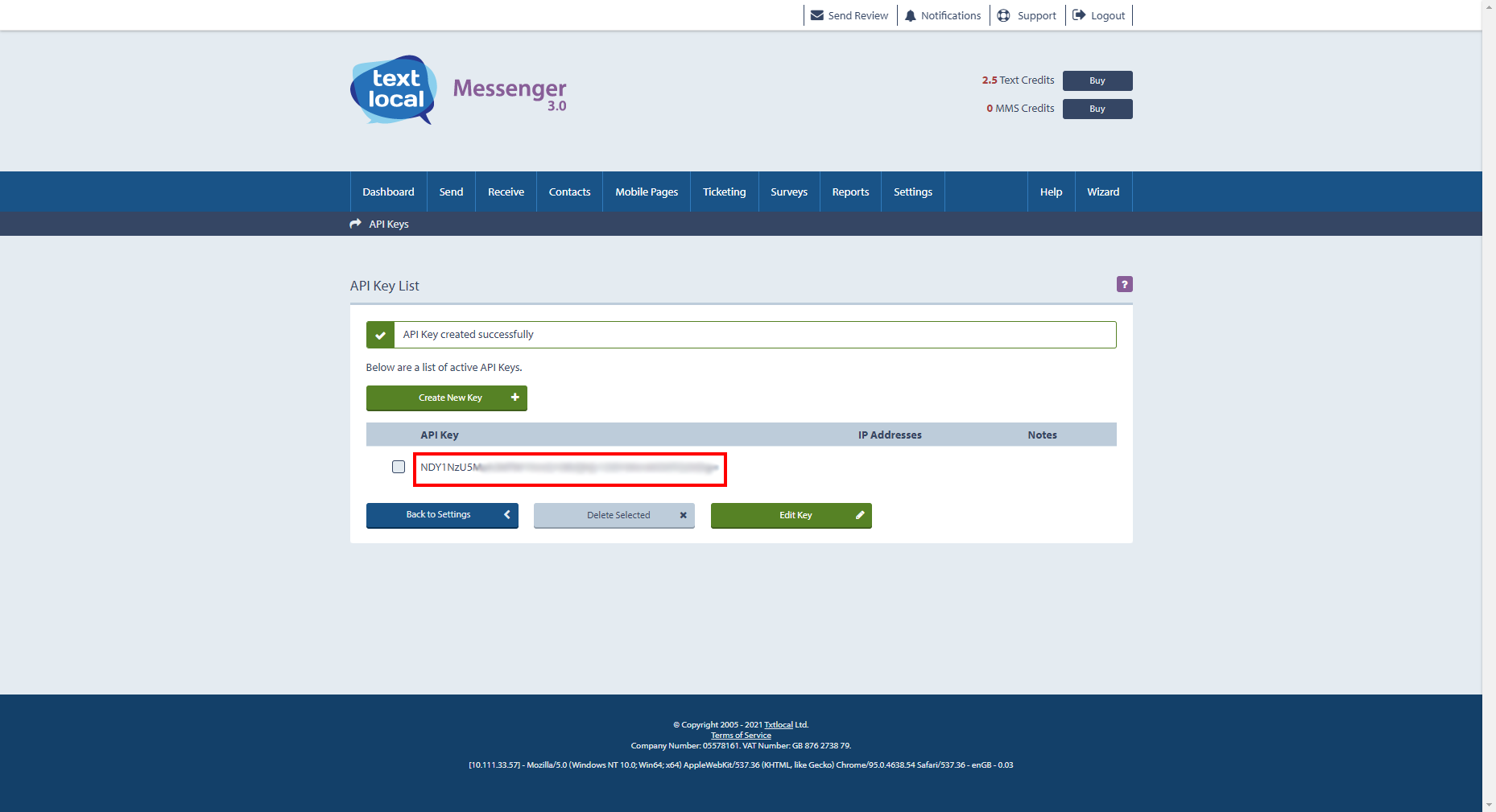Open the Surveys menu
The image size is (1496, 812).
point(789,192)
